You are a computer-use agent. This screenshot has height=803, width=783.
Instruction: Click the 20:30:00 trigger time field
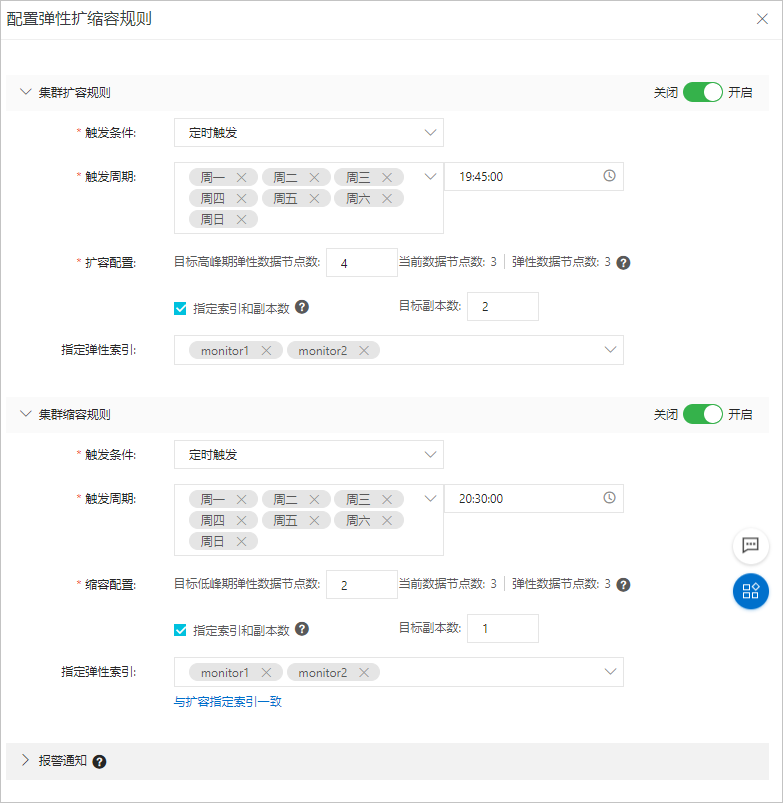coord(534,498)
